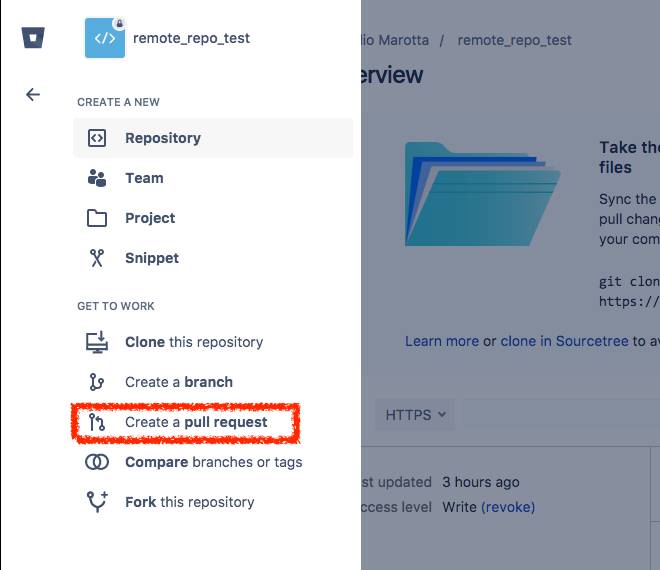Click the back arrow icon

pos(33,94)
